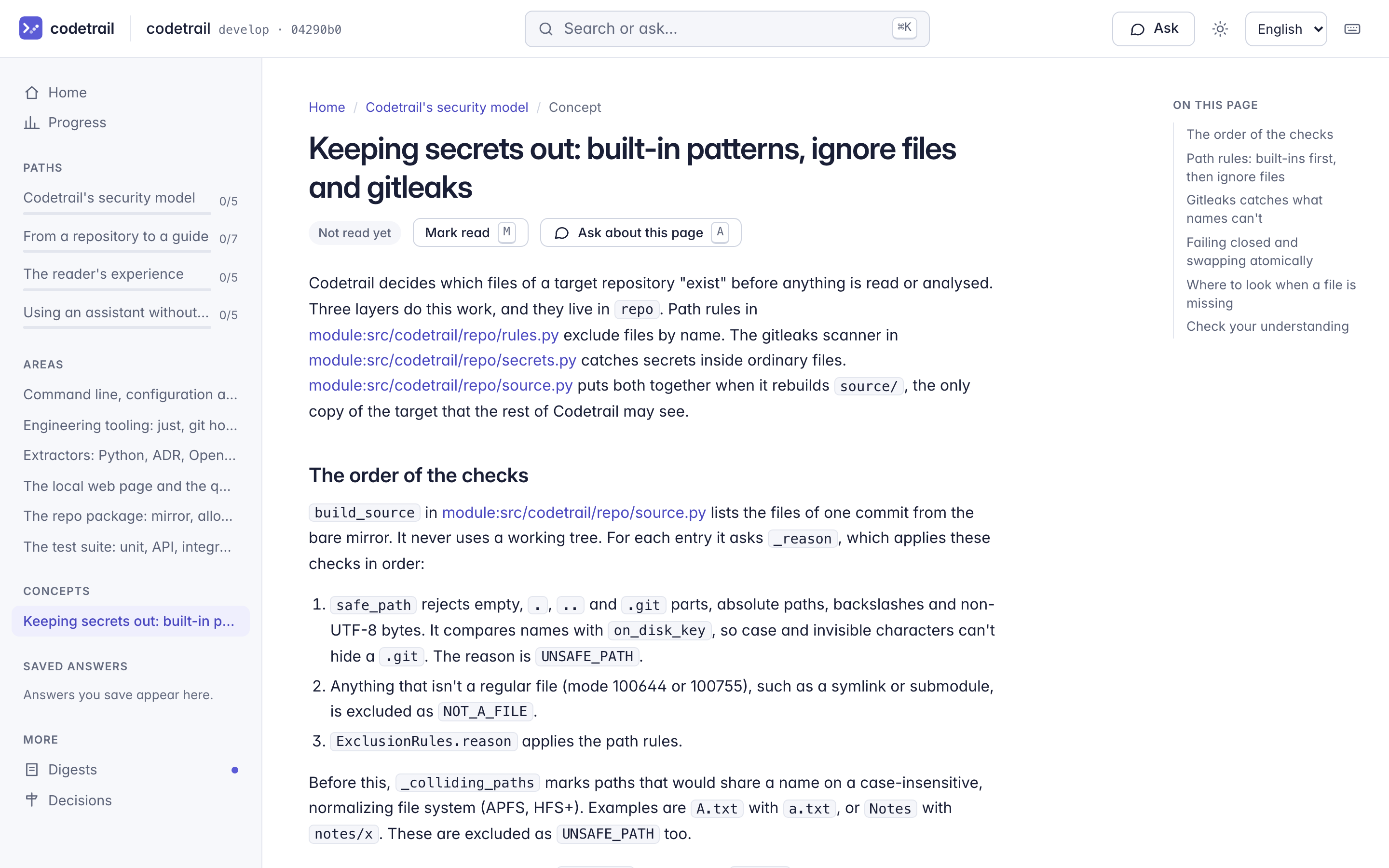Click the Home house icon

(31, 93)
